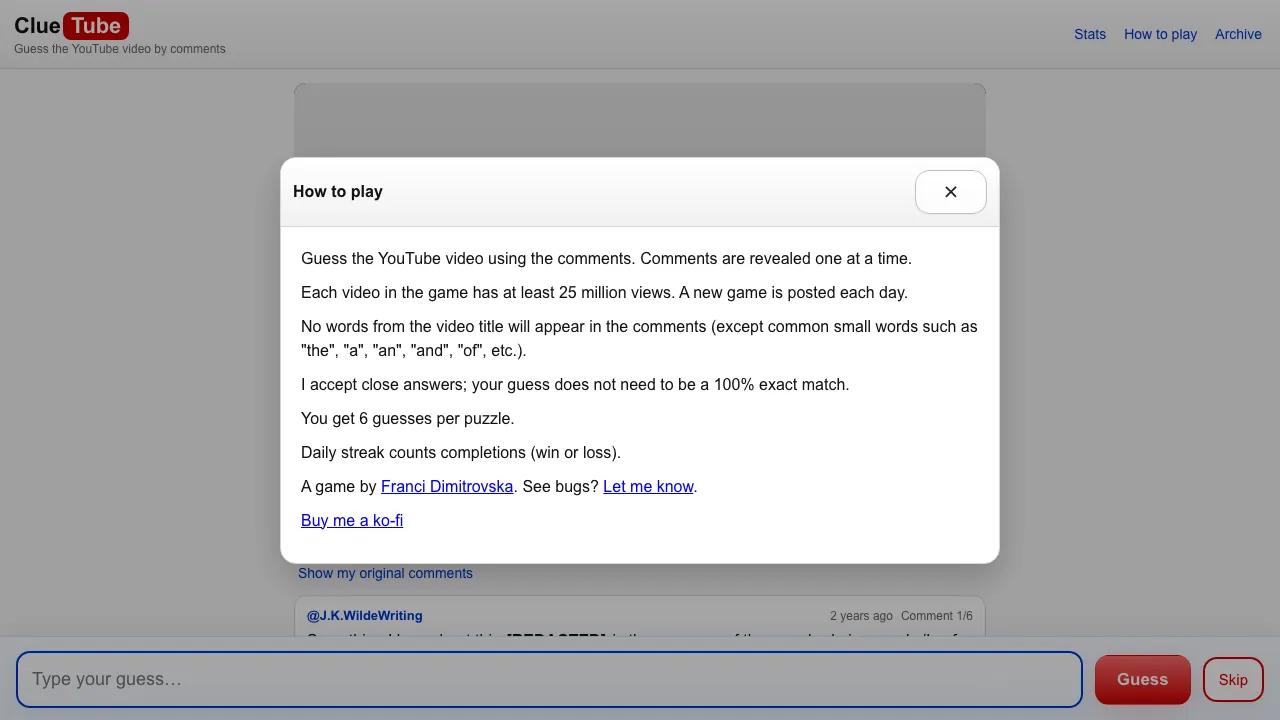This screenshot has height=720, width=1280.
Task: Open the Stats page
Action: tap(1090, 34)
